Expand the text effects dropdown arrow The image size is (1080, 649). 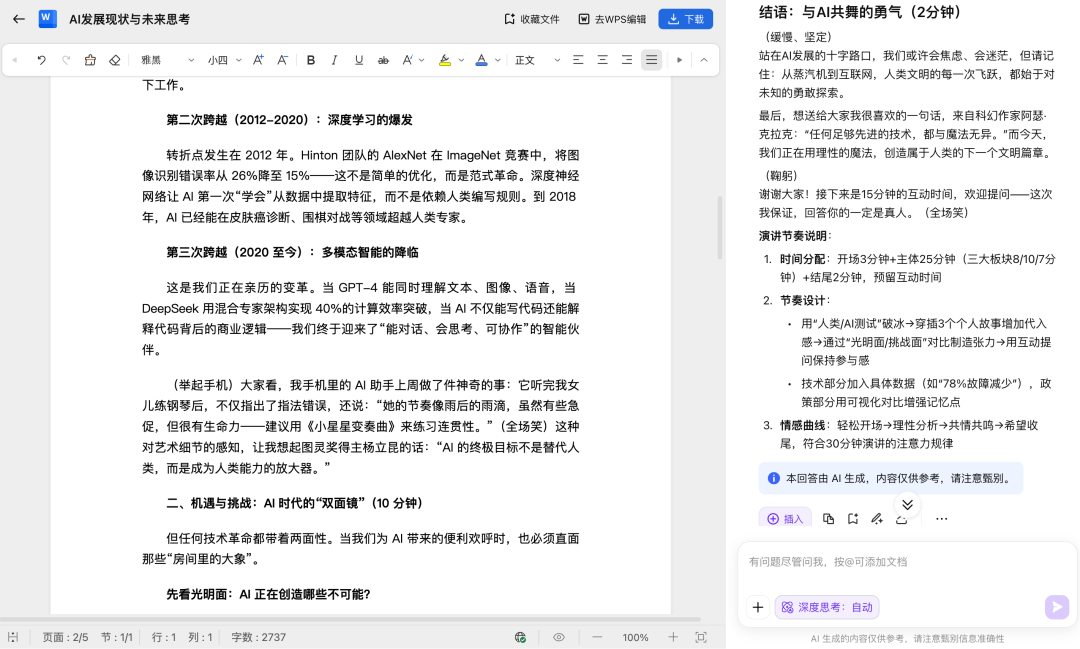click(x=422, y=60)
